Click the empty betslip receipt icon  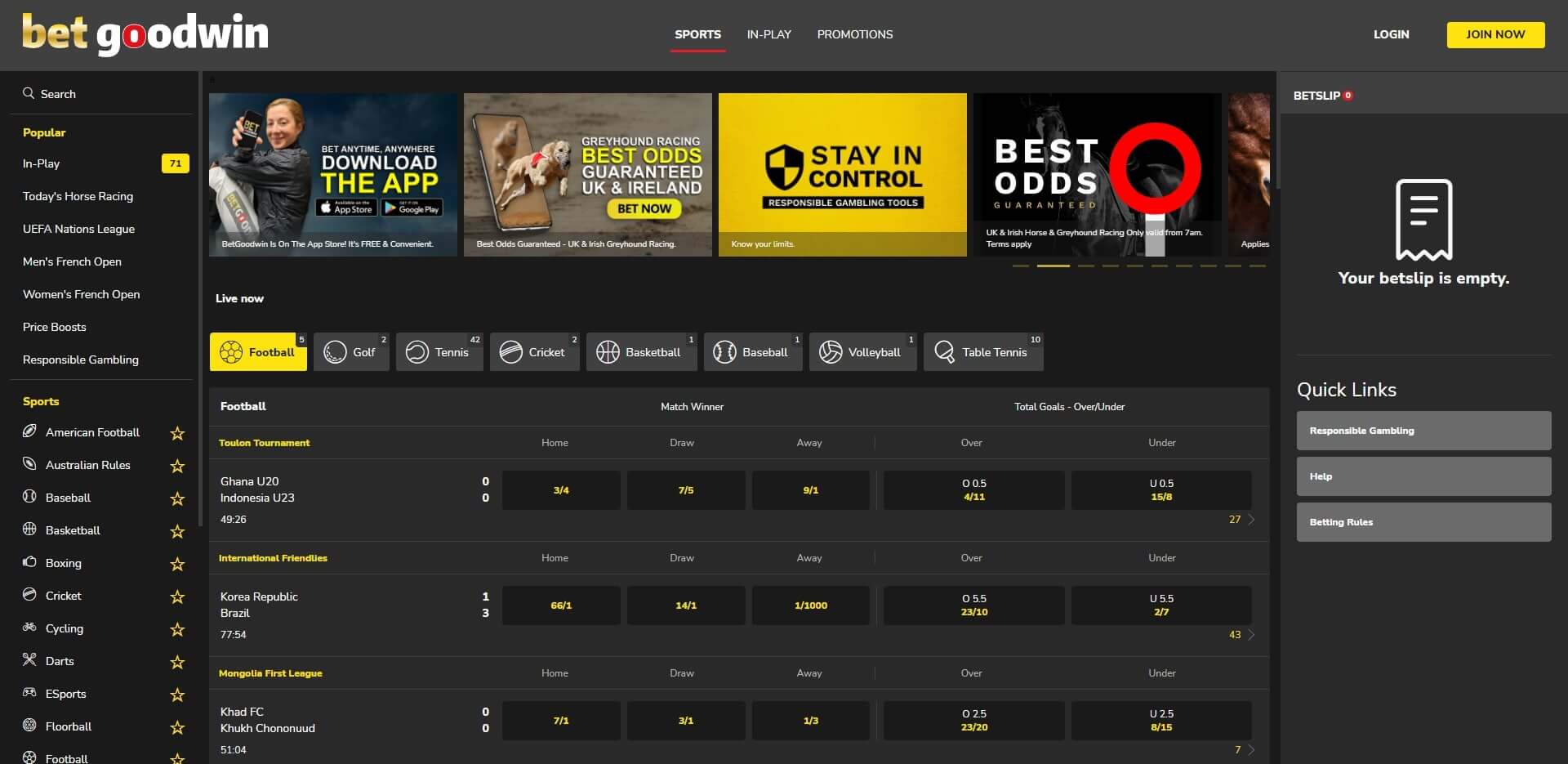click(1423, 219)
